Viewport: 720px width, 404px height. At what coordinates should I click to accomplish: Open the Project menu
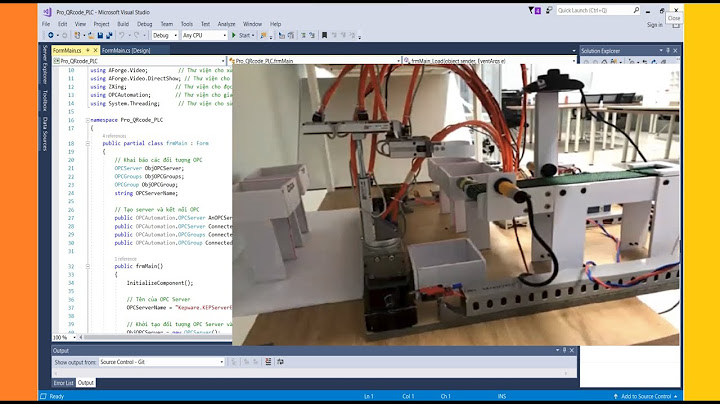101,24
